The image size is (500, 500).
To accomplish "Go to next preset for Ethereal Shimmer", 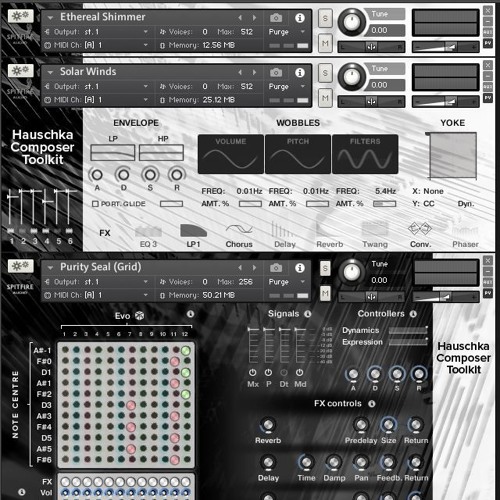I will (254, 18).
